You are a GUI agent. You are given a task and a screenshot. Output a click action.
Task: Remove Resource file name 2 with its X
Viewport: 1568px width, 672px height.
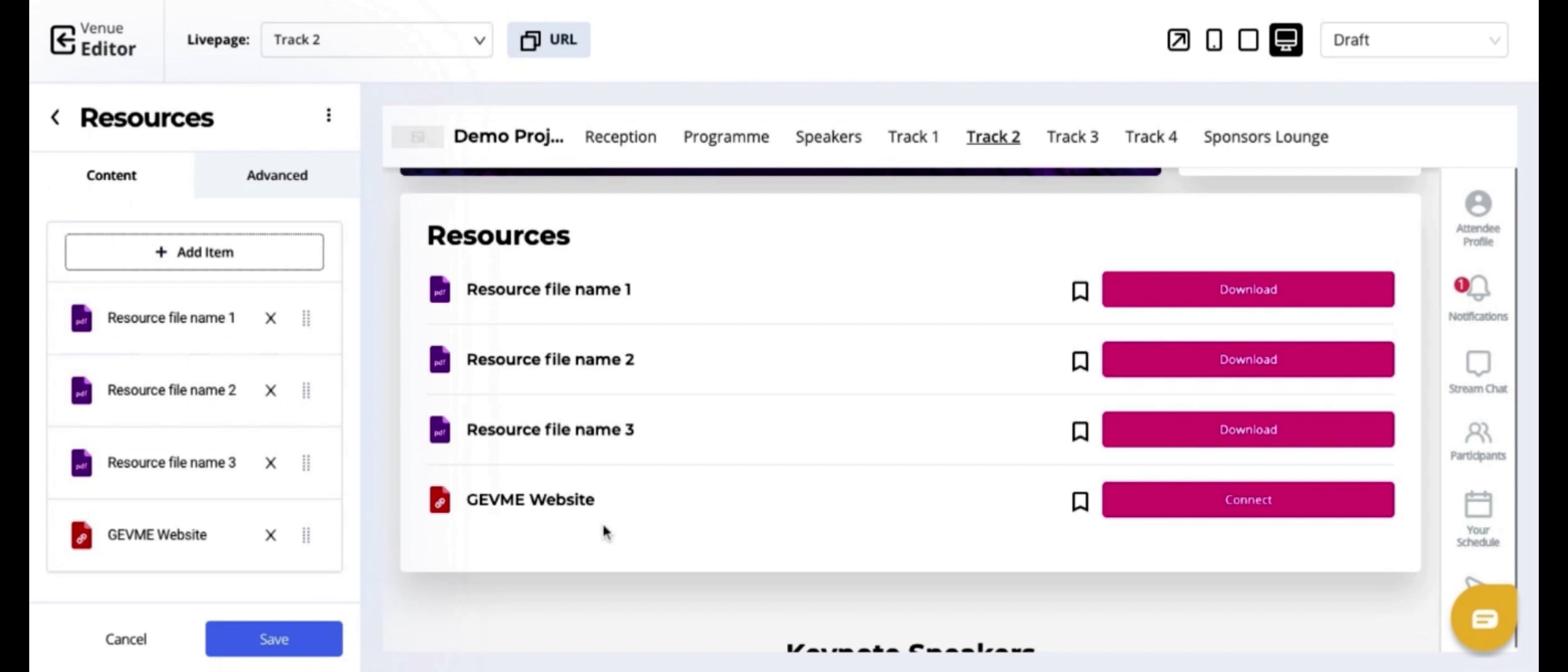coord(271,390)
